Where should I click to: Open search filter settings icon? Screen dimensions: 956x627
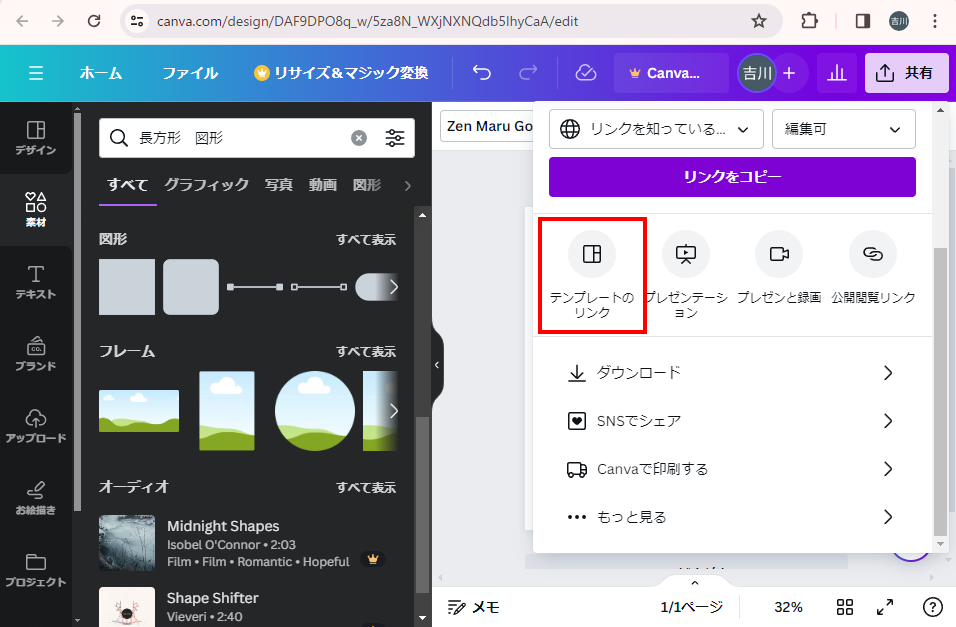[x=395, y=138]
